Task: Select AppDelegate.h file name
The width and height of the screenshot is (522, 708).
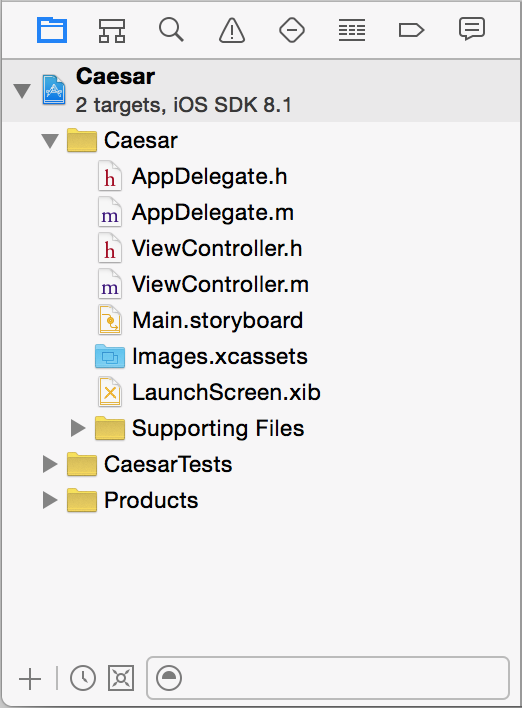Action: click(x=210, y=177)
